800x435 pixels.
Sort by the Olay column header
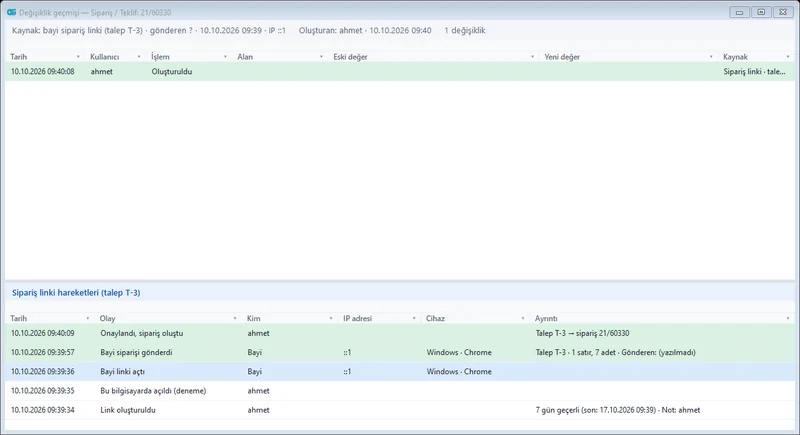[x=107, y=318]
